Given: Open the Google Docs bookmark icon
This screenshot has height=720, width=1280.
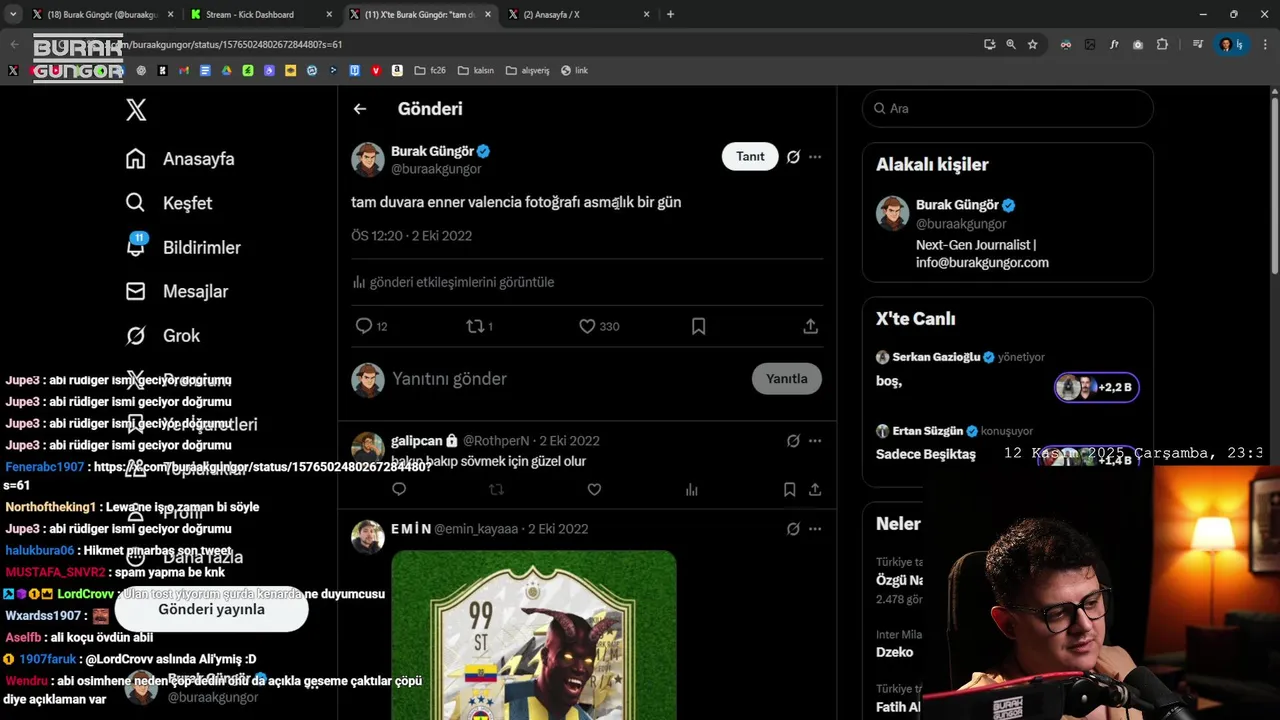Looking at the screenshot, I should pos(205,71).
